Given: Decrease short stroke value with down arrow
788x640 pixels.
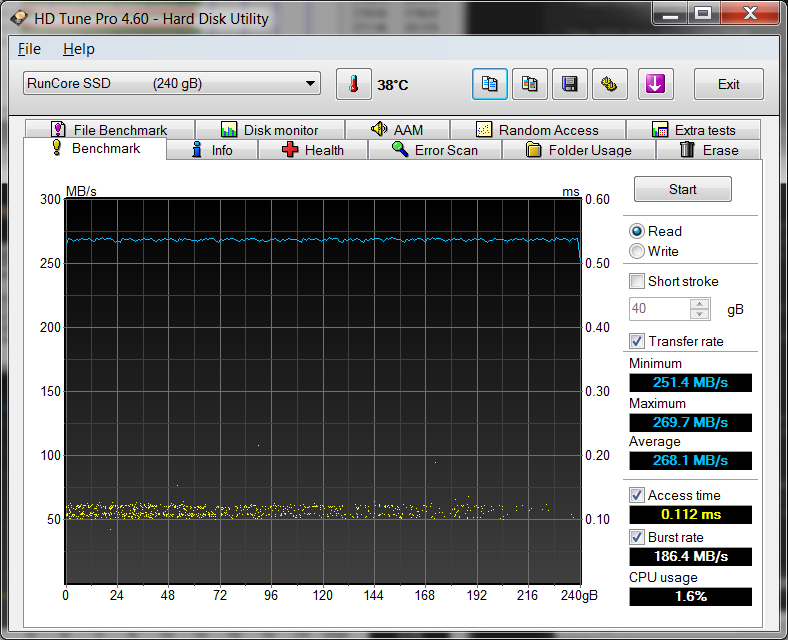Looking at the screenshot, I should tap(700, 314).
